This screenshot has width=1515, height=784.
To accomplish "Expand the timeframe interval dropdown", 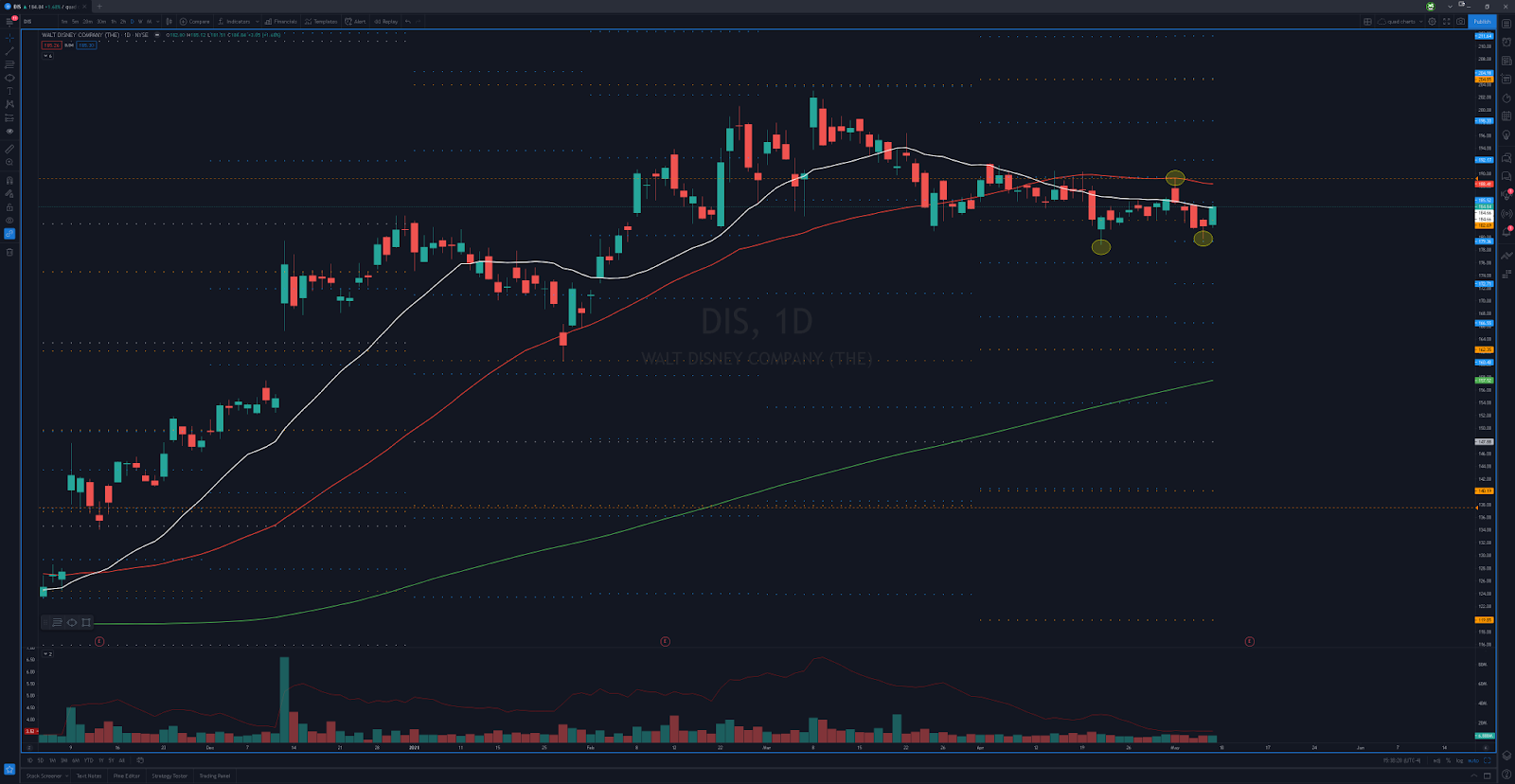I will point(158,21).
